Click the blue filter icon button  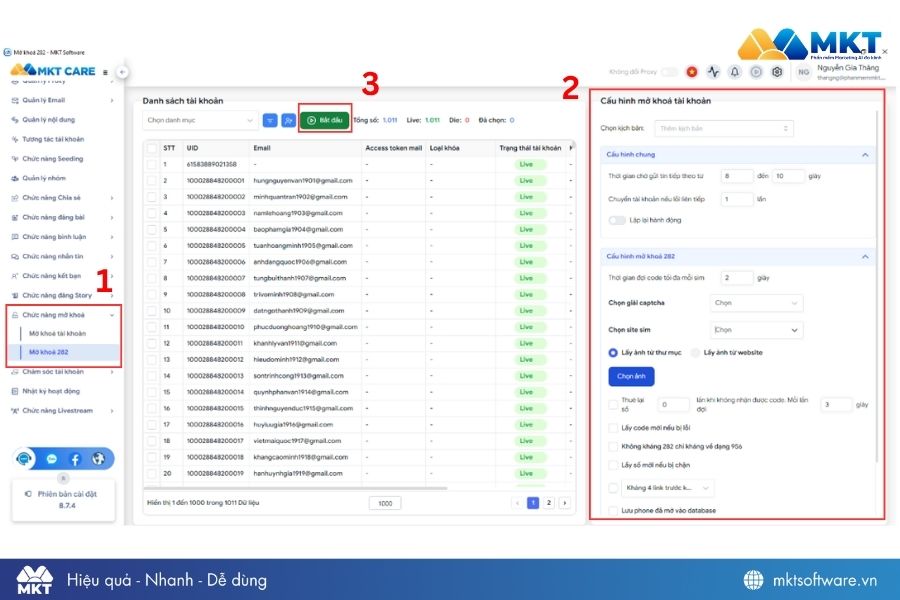pos(270,120)
